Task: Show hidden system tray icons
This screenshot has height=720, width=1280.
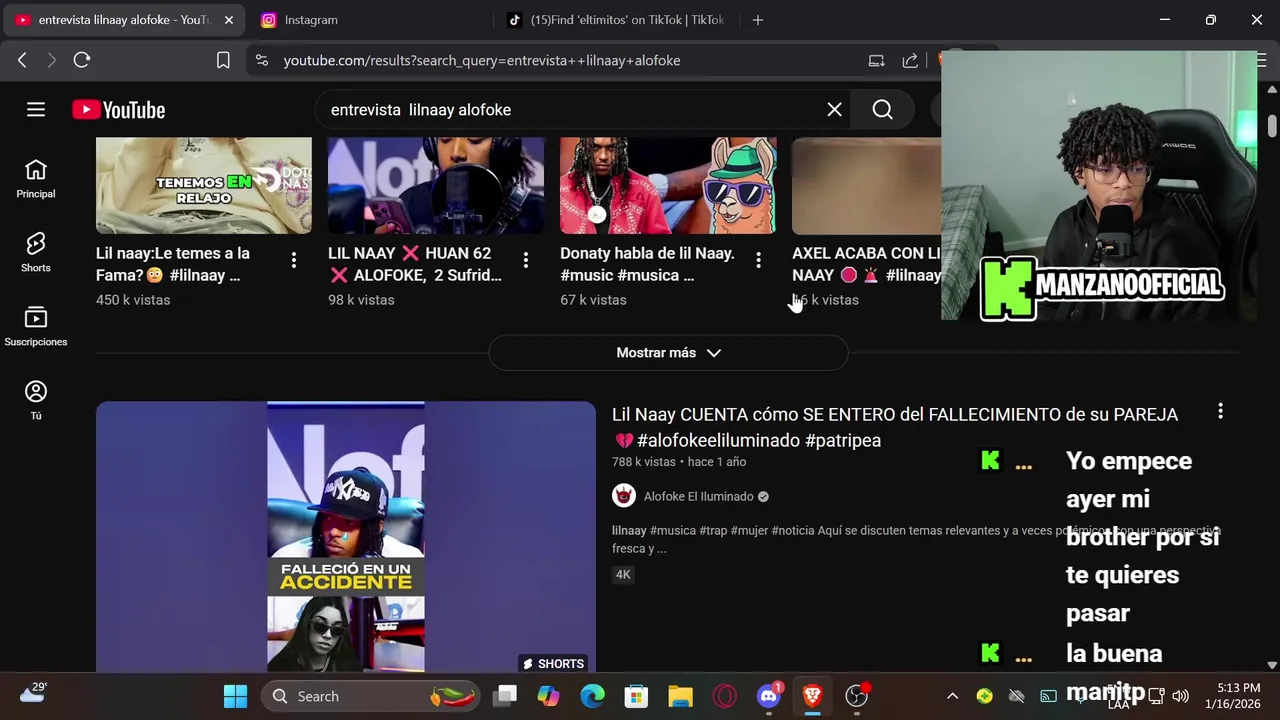Action: pos(952,696)
